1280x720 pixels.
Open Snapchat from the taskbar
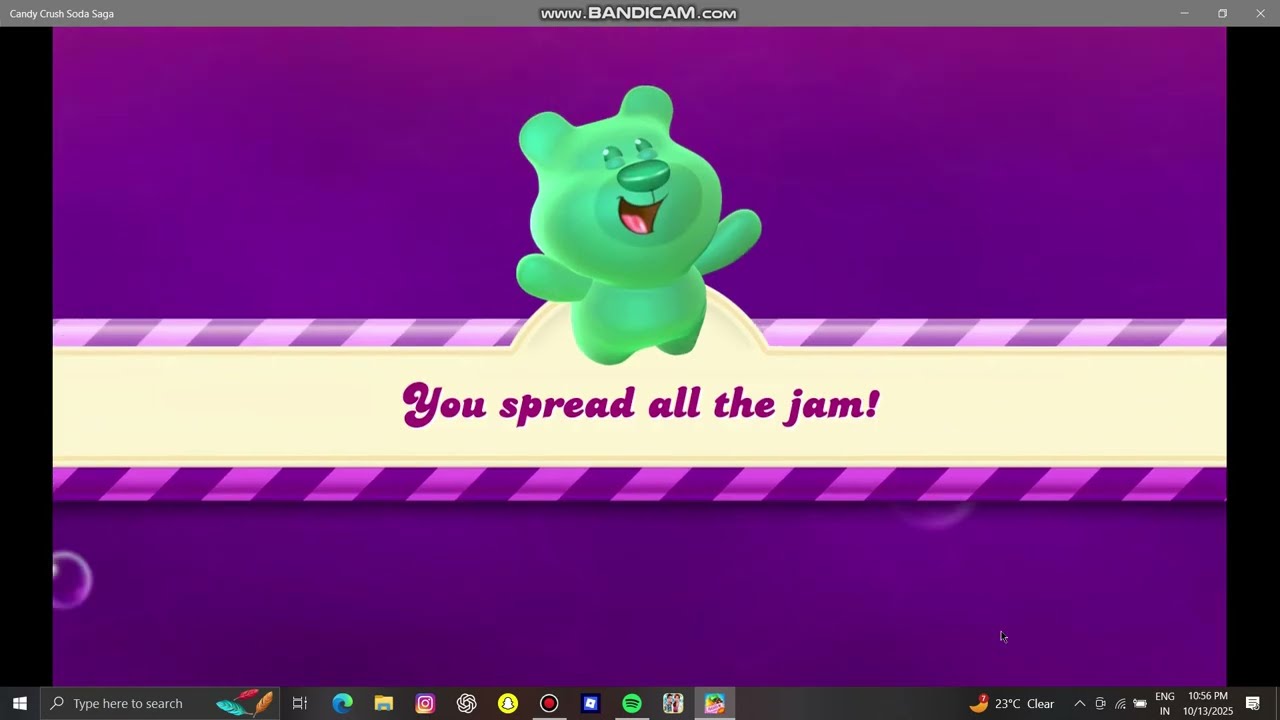[x=508, y=703]
